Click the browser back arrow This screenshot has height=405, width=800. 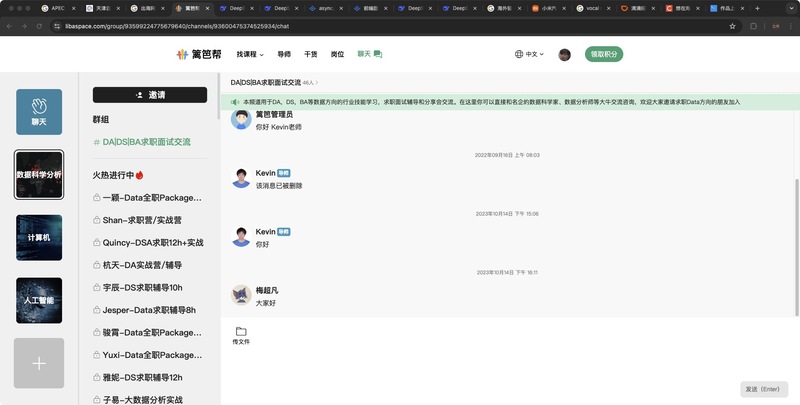point(10,26)
